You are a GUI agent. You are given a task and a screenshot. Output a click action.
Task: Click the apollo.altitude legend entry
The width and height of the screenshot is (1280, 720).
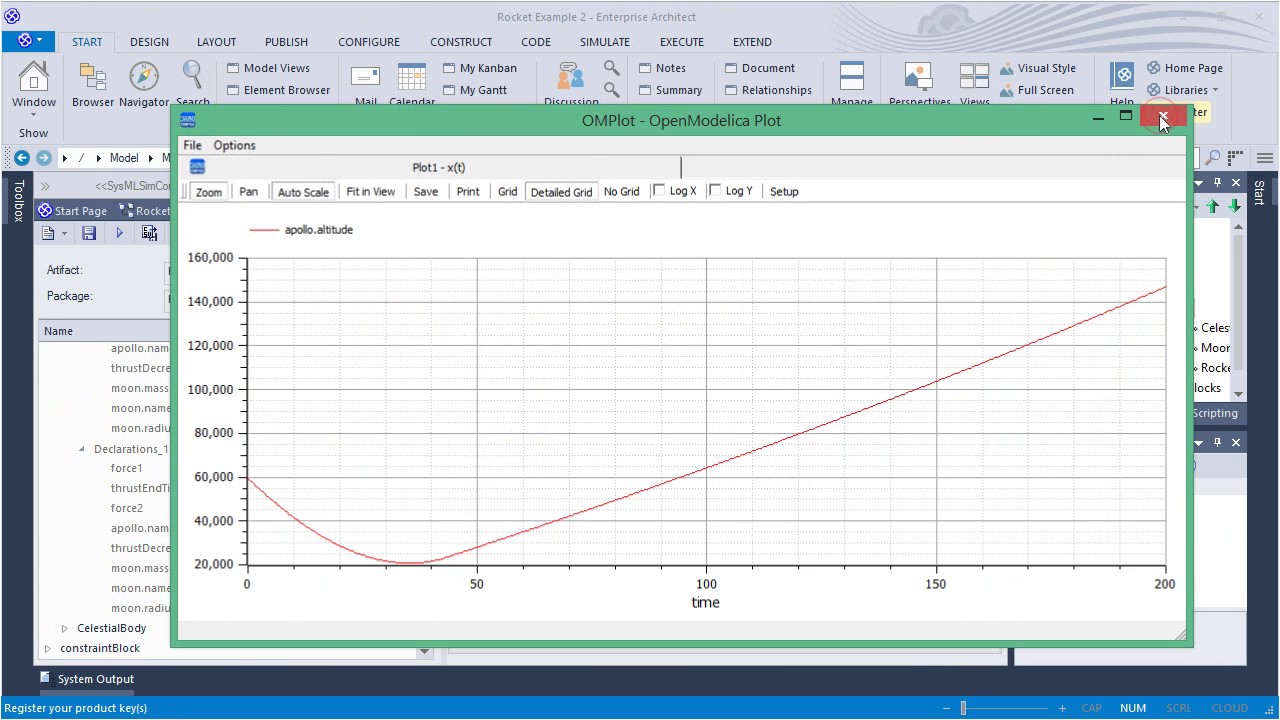pyautogui.click(x=302, y=229)
